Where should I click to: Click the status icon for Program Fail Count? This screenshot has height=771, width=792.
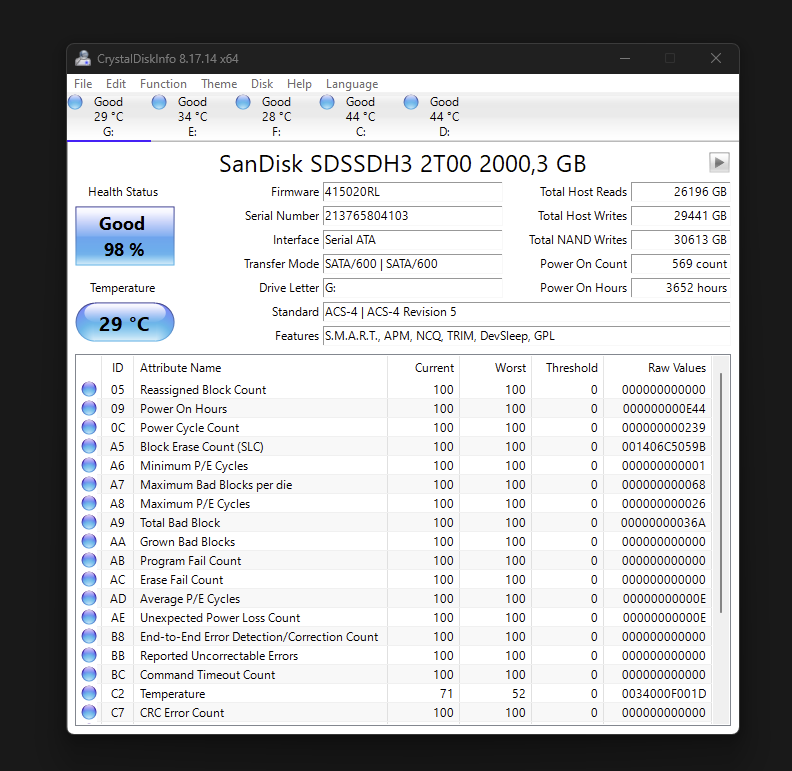tap(89, 560)
